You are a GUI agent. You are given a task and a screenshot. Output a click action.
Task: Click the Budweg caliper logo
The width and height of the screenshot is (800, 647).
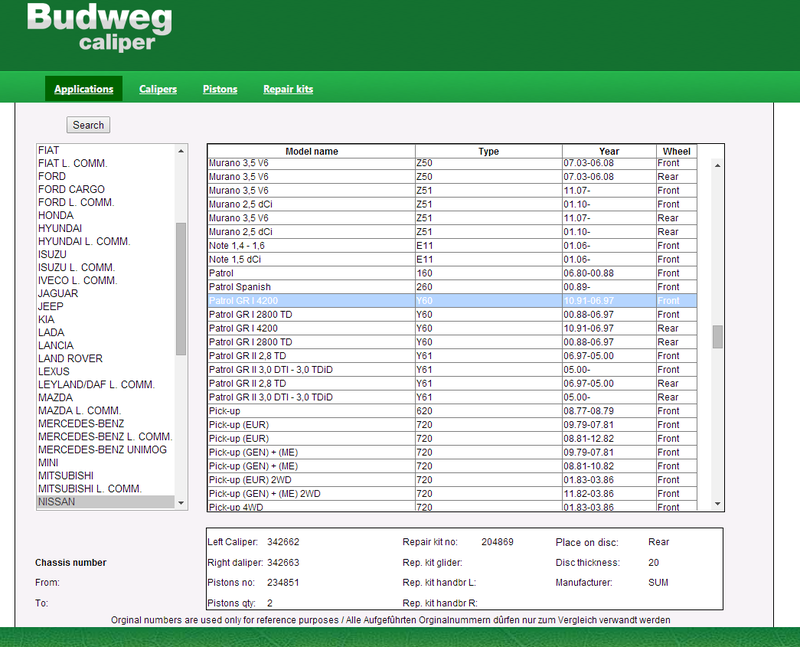(99, 28)
